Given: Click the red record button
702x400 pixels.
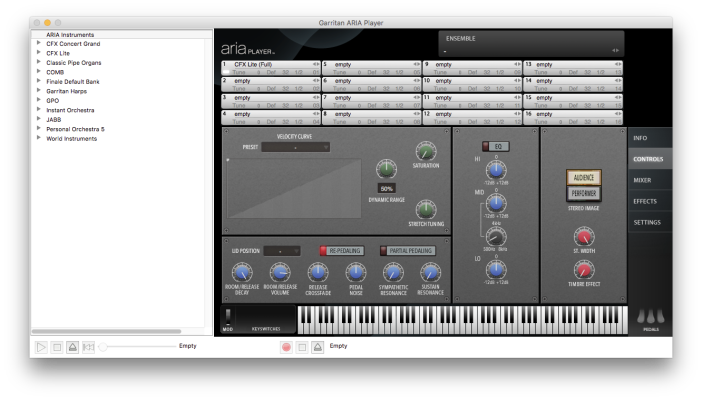Looking at the screenshot, I should coord(287,347).
